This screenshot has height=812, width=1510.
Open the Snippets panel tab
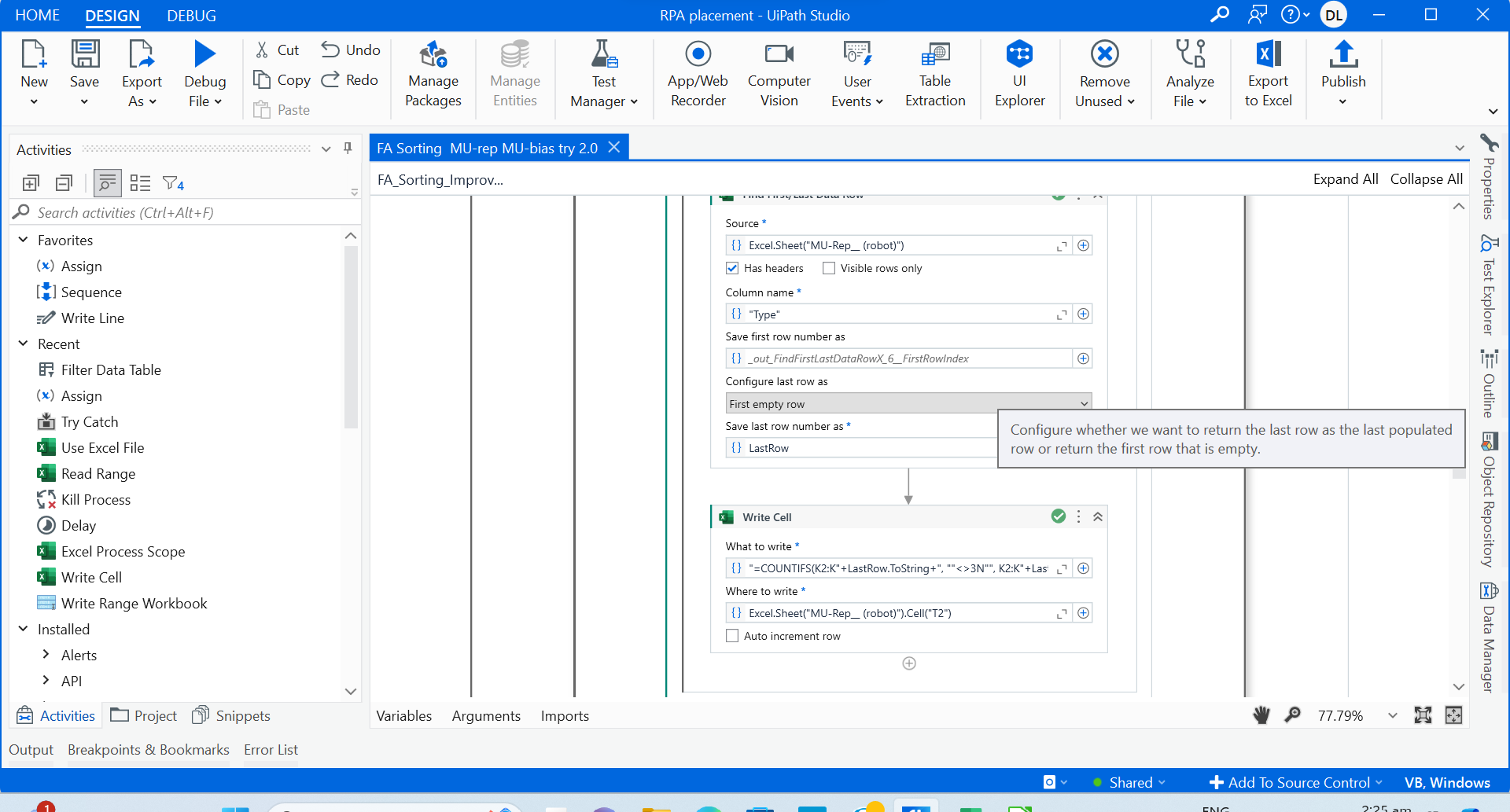pyautogui.click(x=231, y=715)
